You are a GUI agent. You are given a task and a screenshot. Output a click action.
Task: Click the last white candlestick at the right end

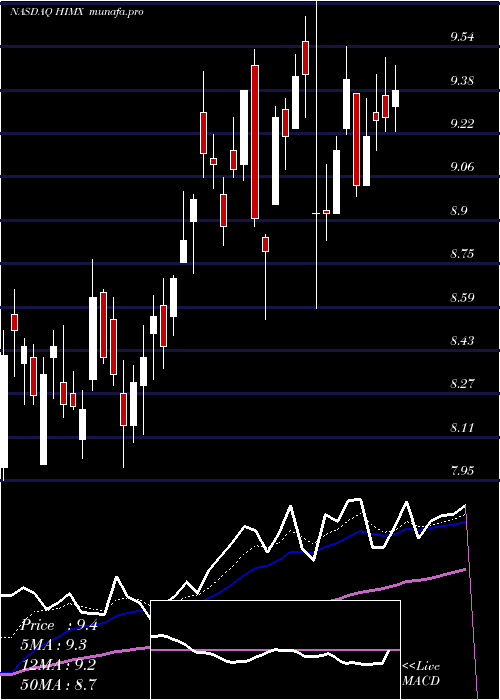[x=396, y=98]
